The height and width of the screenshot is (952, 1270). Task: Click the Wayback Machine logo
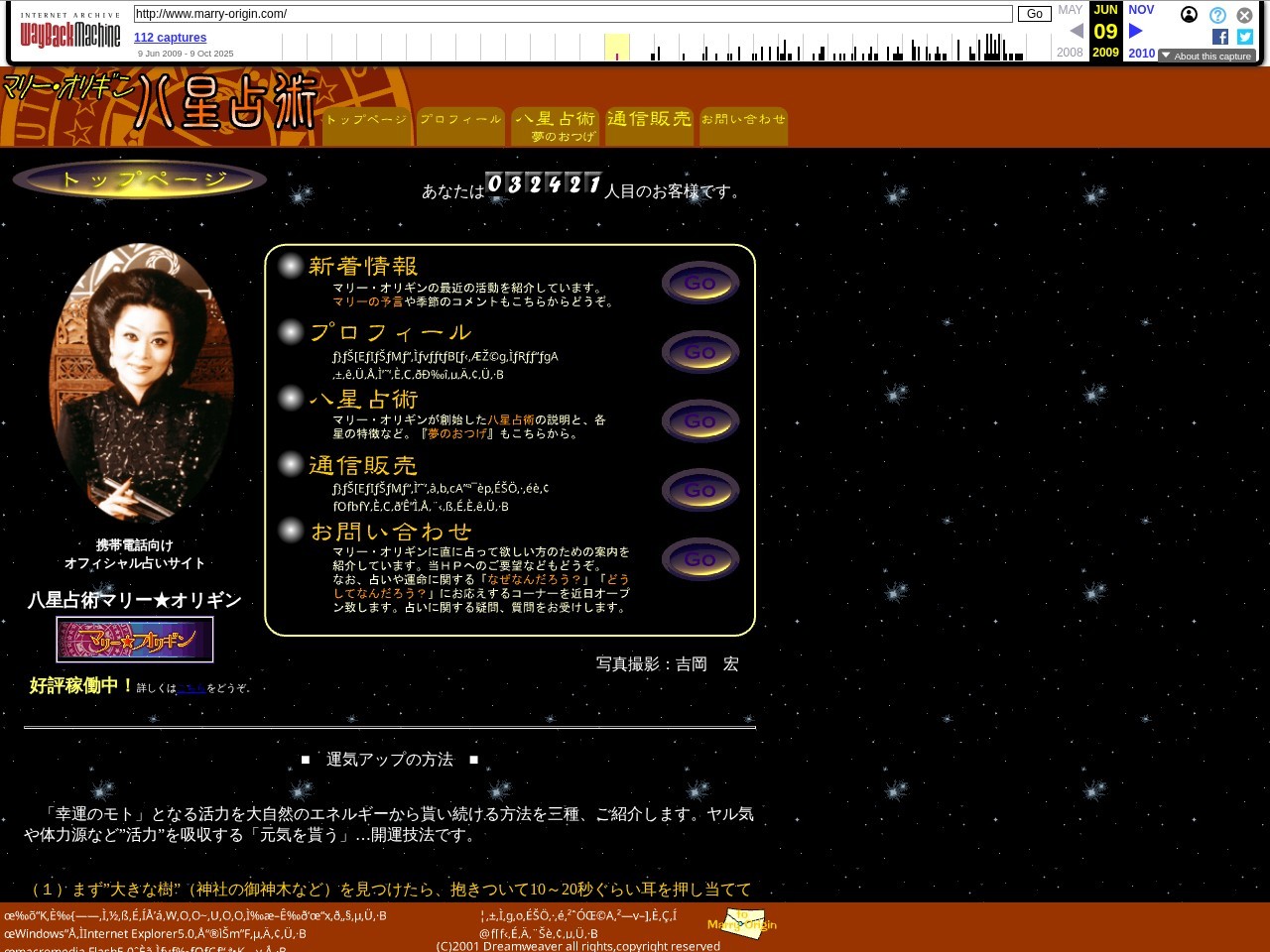(x=69, y=35)
